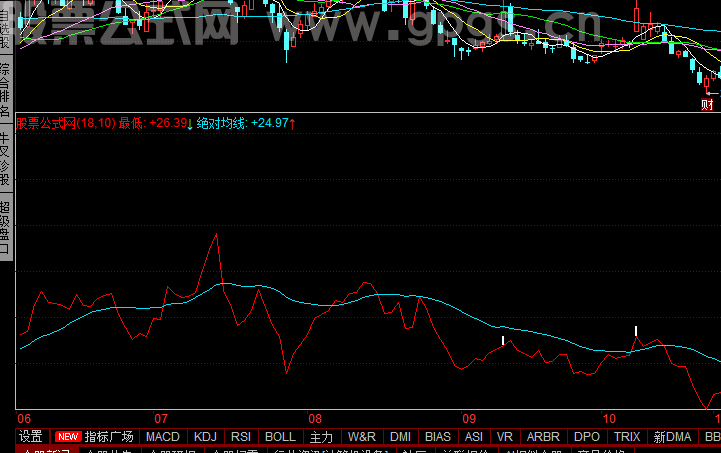This screenshot has width=721, height=453.
Task: Switch to the MACD indicator
Action: tap(162, 436)
